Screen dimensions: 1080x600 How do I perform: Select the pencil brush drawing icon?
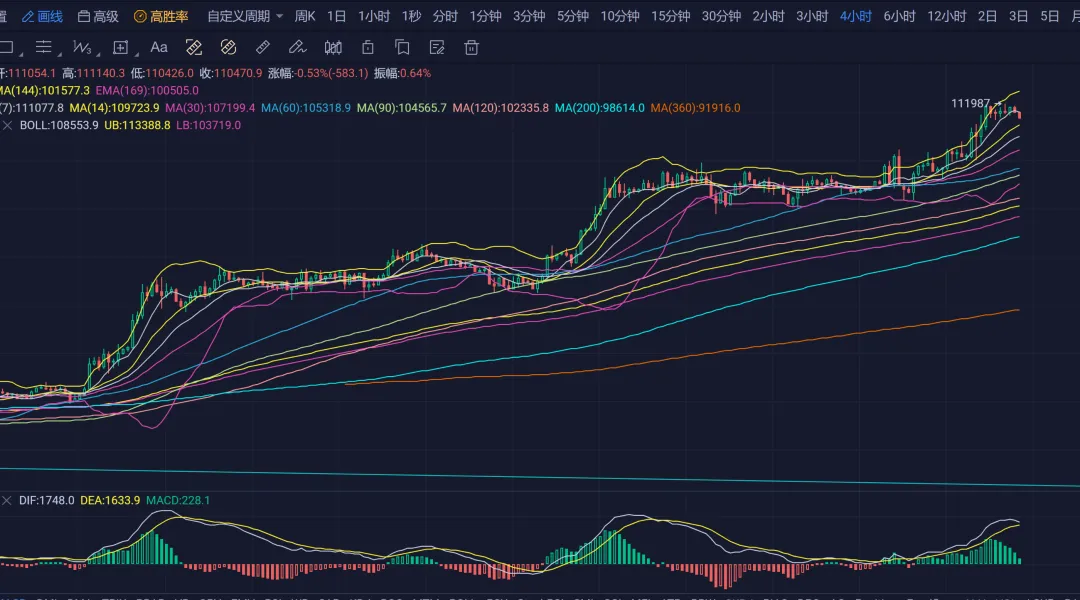(296, 47)
